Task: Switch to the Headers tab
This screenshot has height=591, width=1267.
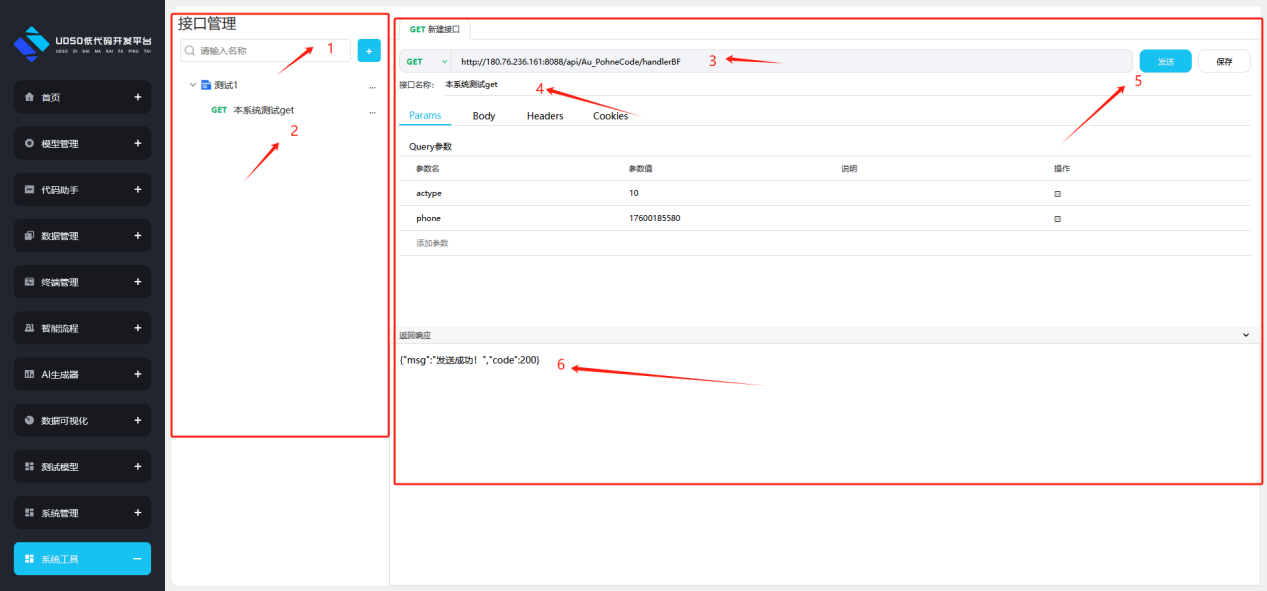Action: pos(545,116)
